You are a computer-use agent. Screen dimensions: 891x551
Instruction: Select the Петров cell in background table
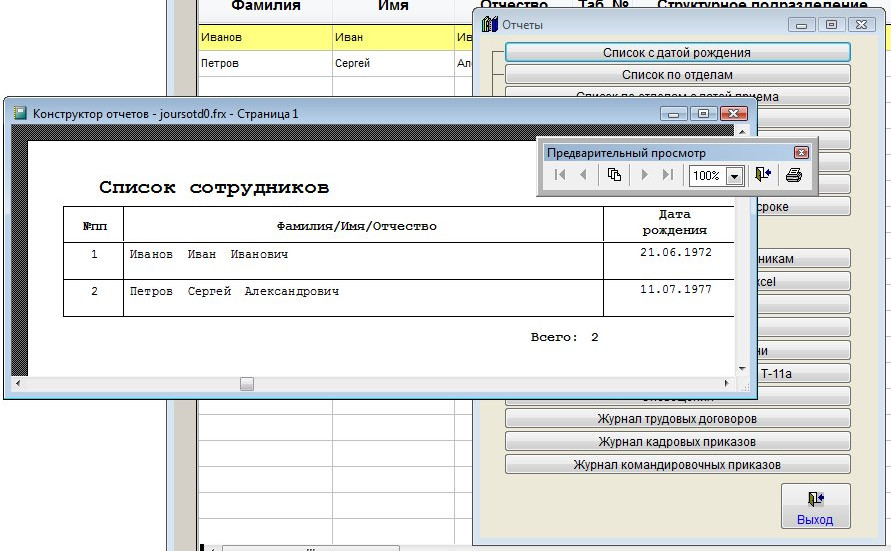pyautogui.click(x=265, y=63)
